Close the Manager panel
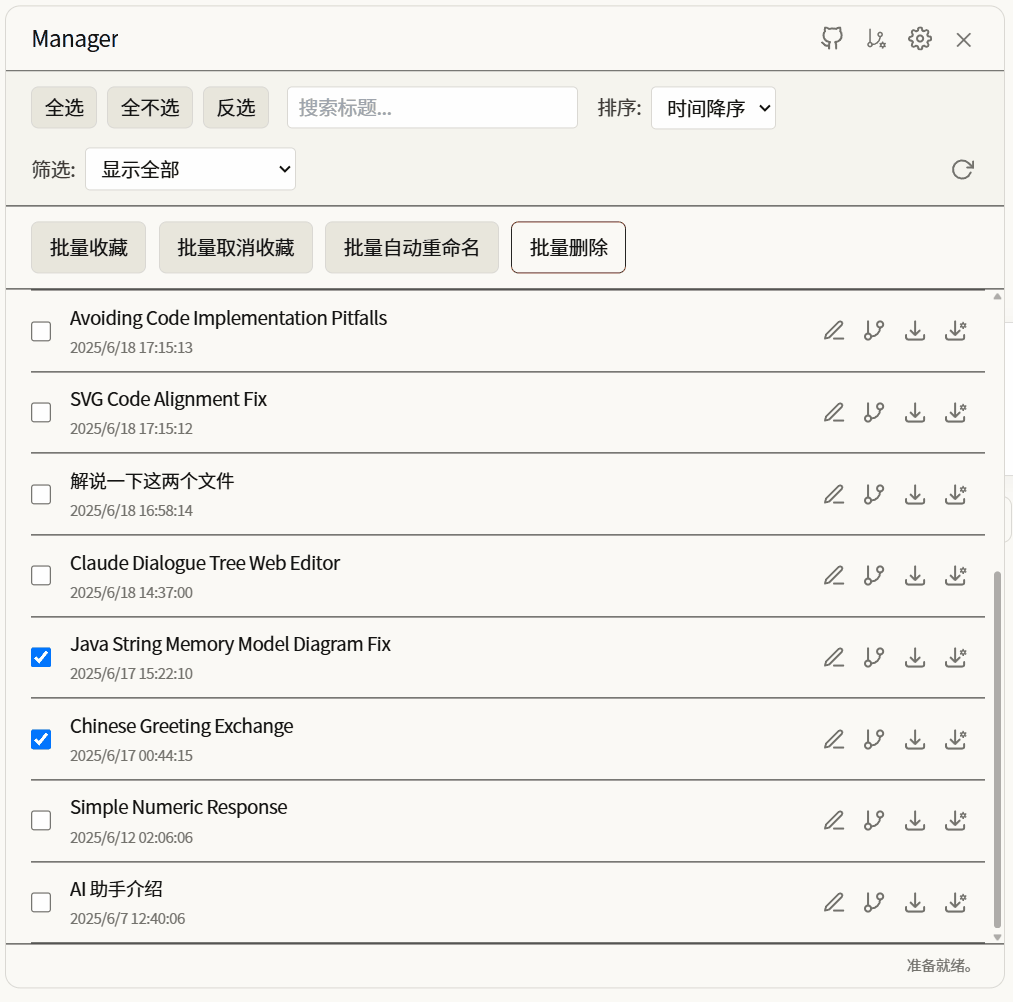This screenshot has height=1002, width=1013. tap(963, 39)
